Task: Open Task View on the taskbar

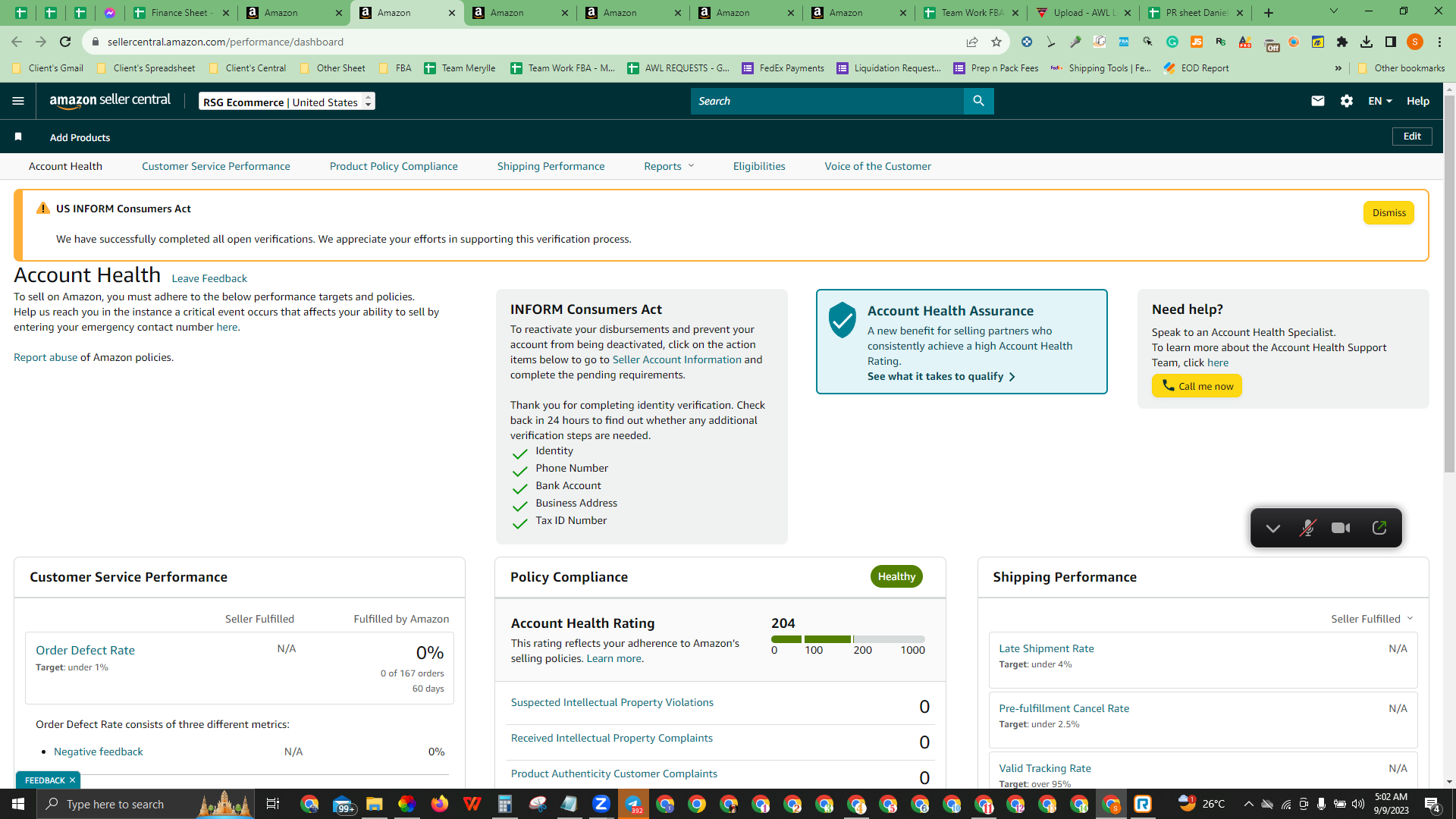Action: click(273, 804)
